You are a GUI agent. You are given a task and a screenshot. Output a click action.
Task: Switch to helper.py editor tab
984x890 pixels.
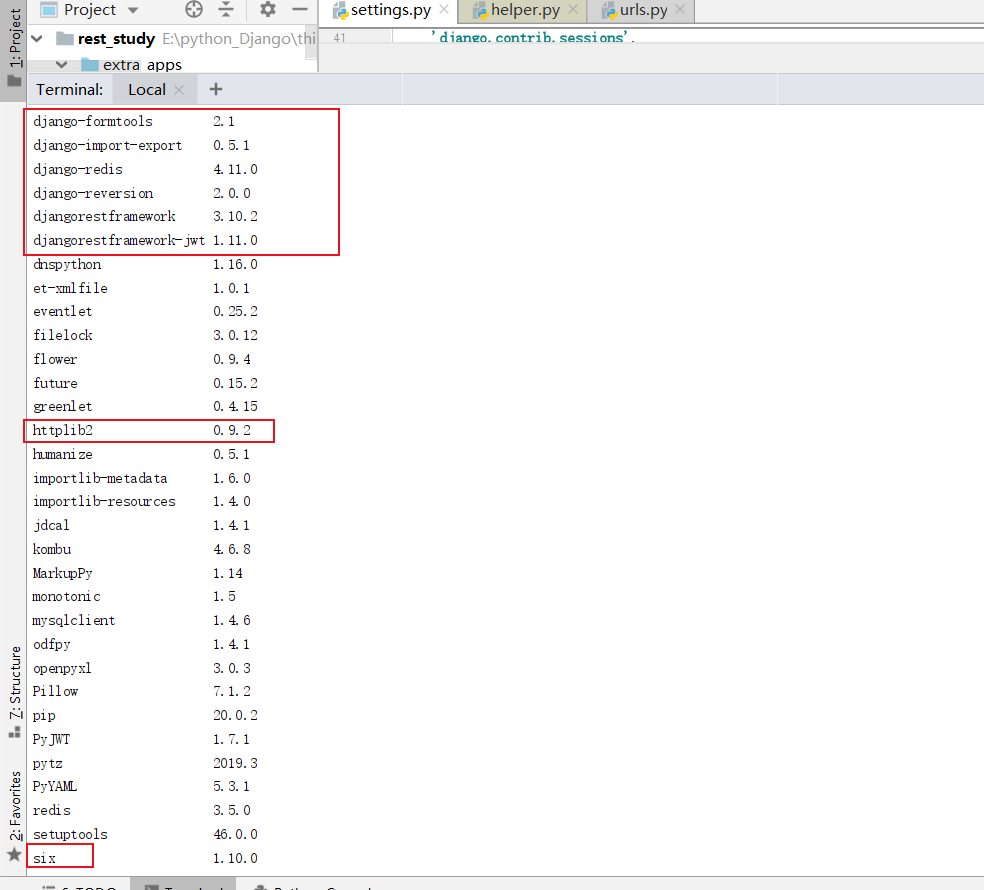point(525,10)
